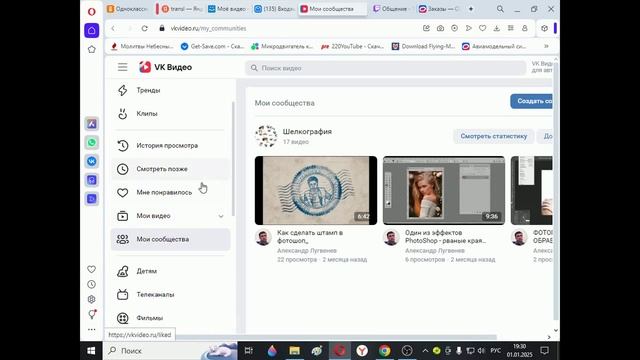Open Мои сообщества section
The image size is (640, 360).
tap(170, 239)
